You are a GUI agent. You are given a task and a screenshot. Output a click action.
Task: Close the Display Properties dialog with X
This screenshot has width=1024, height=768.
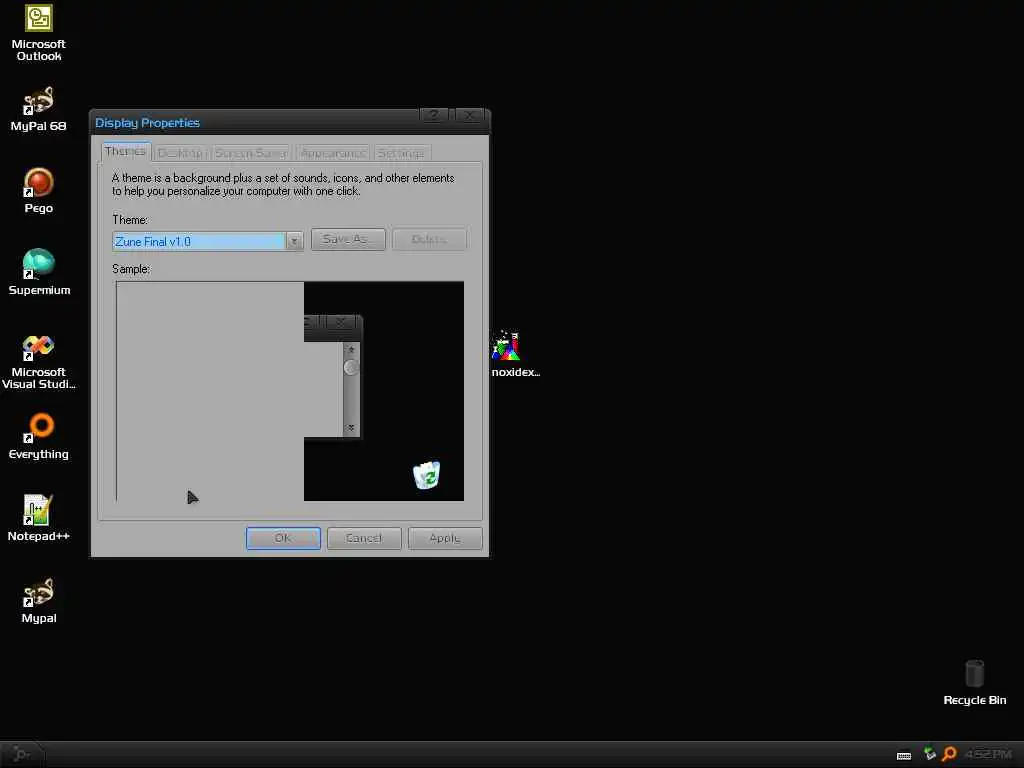pos(470,116)
